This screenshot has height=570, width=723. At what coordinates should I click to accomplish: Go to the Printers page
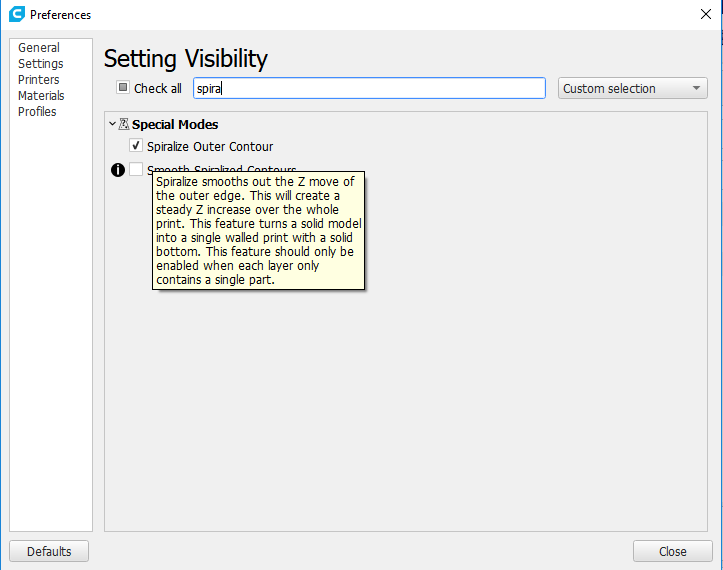pyautogui.click(x=39, y=80)
